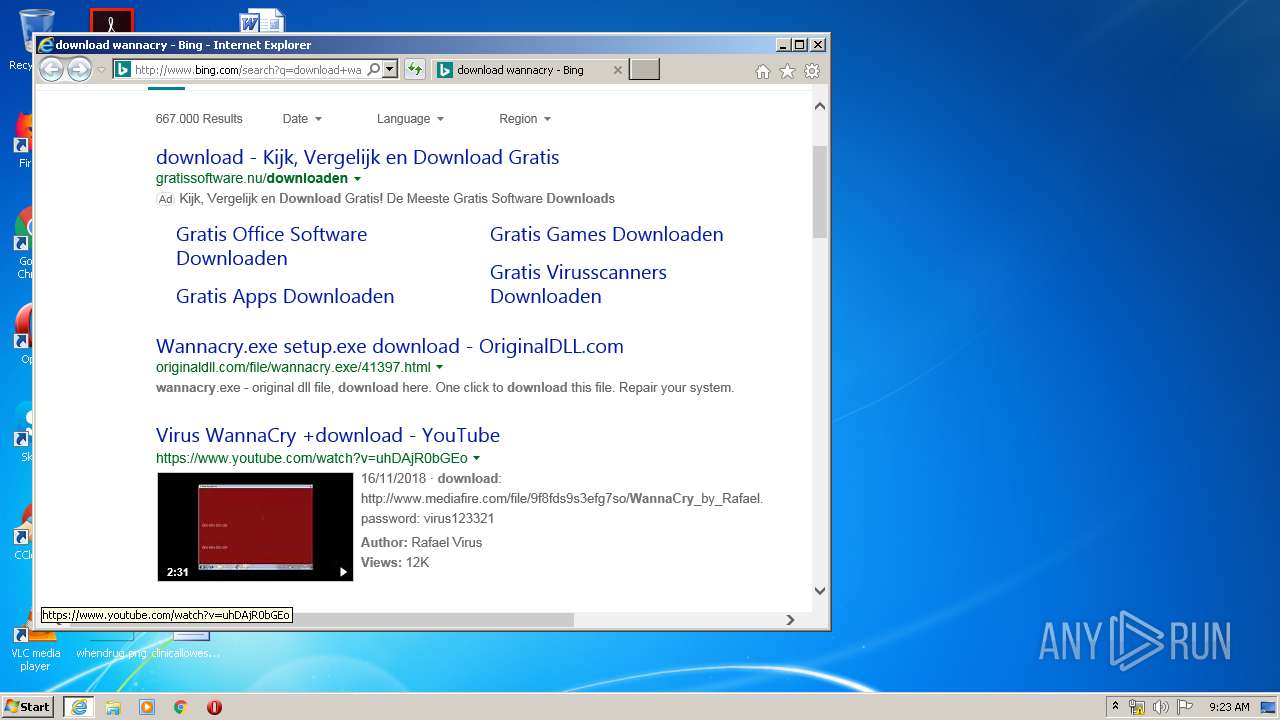
Task: Expand originaldll.com URL options arrow
Action: tap(439, 368)
